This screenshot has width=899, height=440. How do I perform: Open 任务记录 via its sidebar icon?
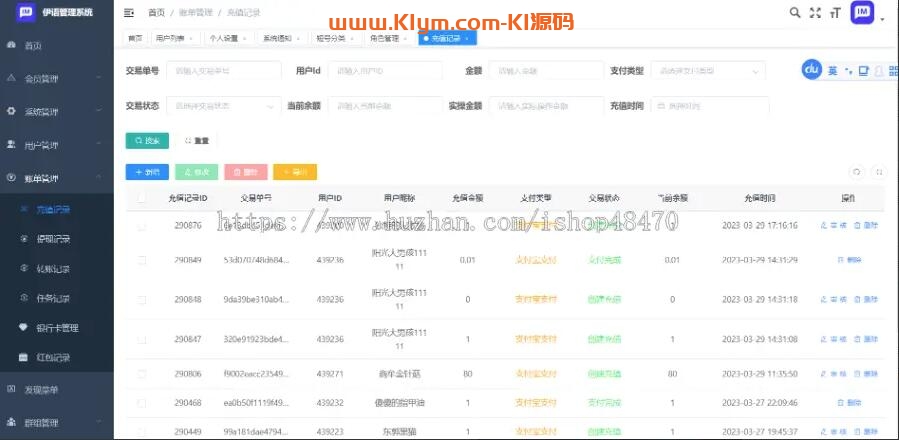pyautogui.click(x=24, y=298)
